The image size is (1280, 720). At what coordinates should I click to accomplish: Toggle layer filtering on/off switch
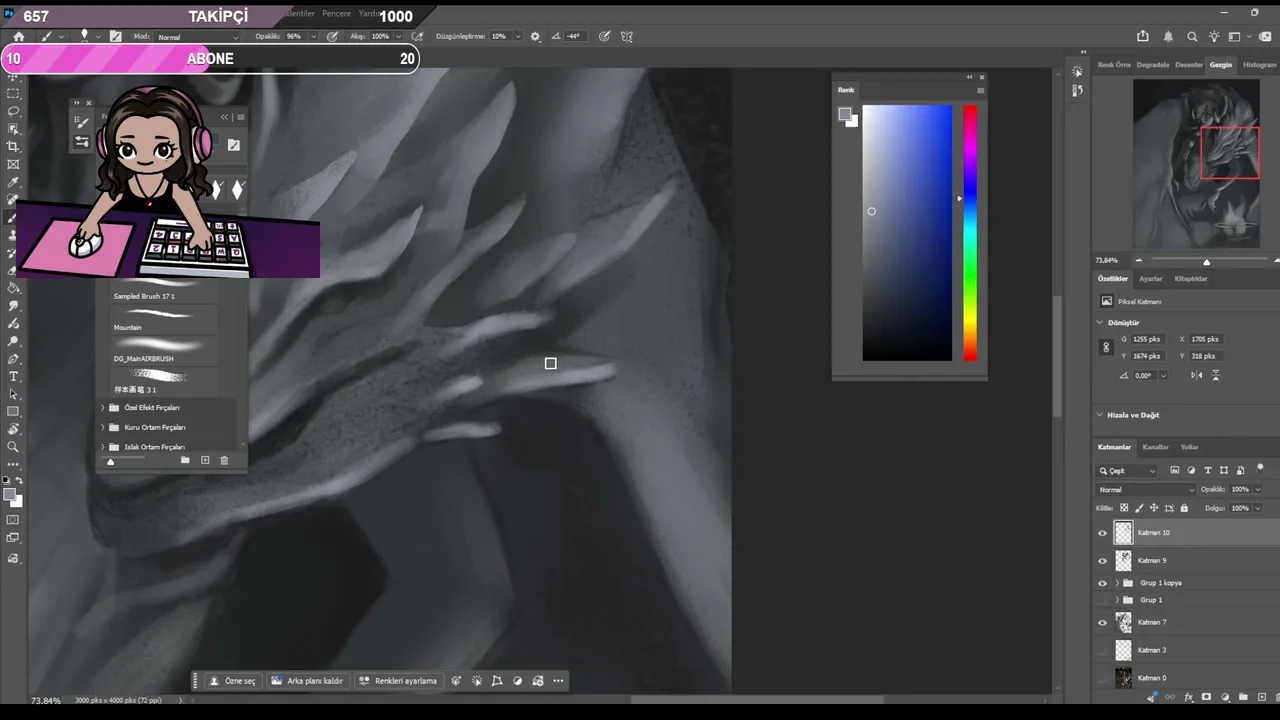(1261, 468)
